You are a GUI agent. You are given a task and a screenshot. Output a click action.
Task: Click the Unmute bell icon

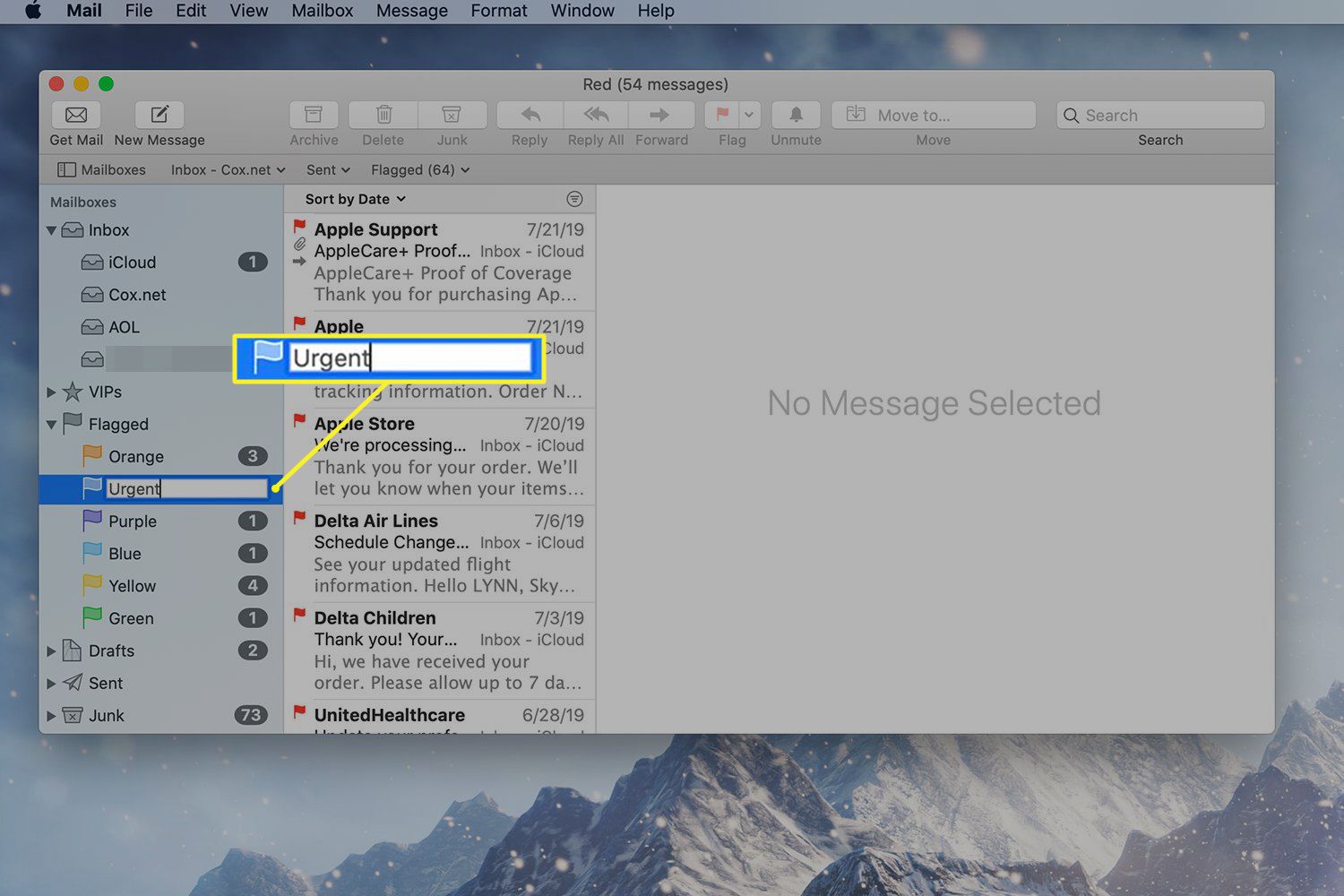[796, 115]
